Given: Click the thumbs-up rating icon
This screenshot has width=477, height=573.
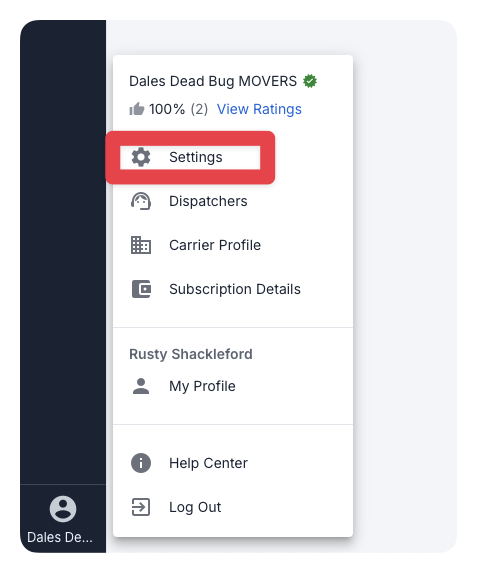Looking at the screenshot, I should 137,109.
